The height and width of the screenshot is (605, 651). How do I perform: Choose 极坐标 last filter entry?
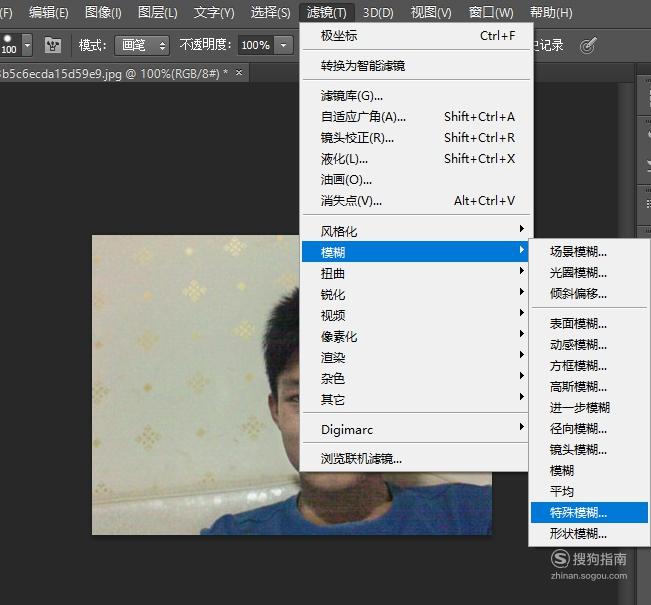coord(417,36)
